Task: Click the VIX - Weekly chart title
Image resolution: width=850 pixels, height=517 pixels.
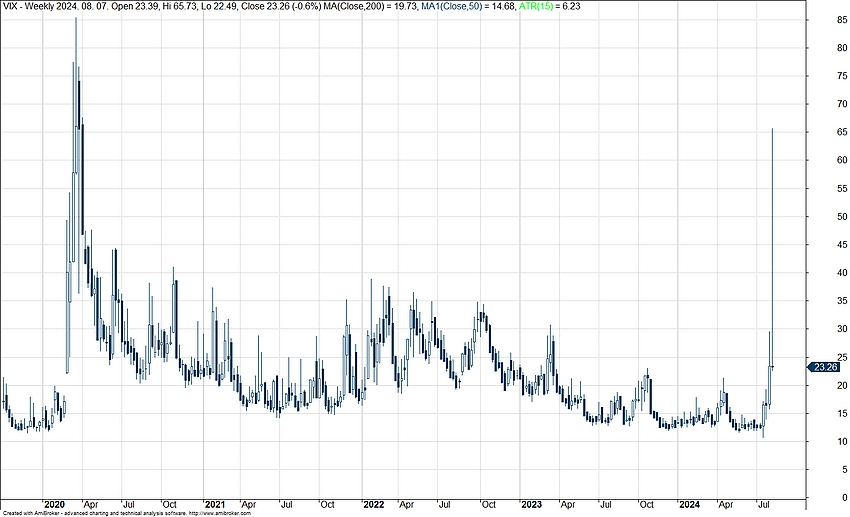Action: click(x=27, y=6)
